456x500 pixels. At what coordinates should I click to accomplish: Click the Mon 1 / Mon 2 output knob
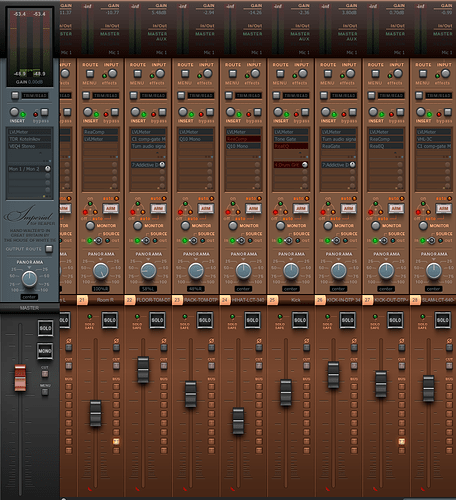click(48, 169)
